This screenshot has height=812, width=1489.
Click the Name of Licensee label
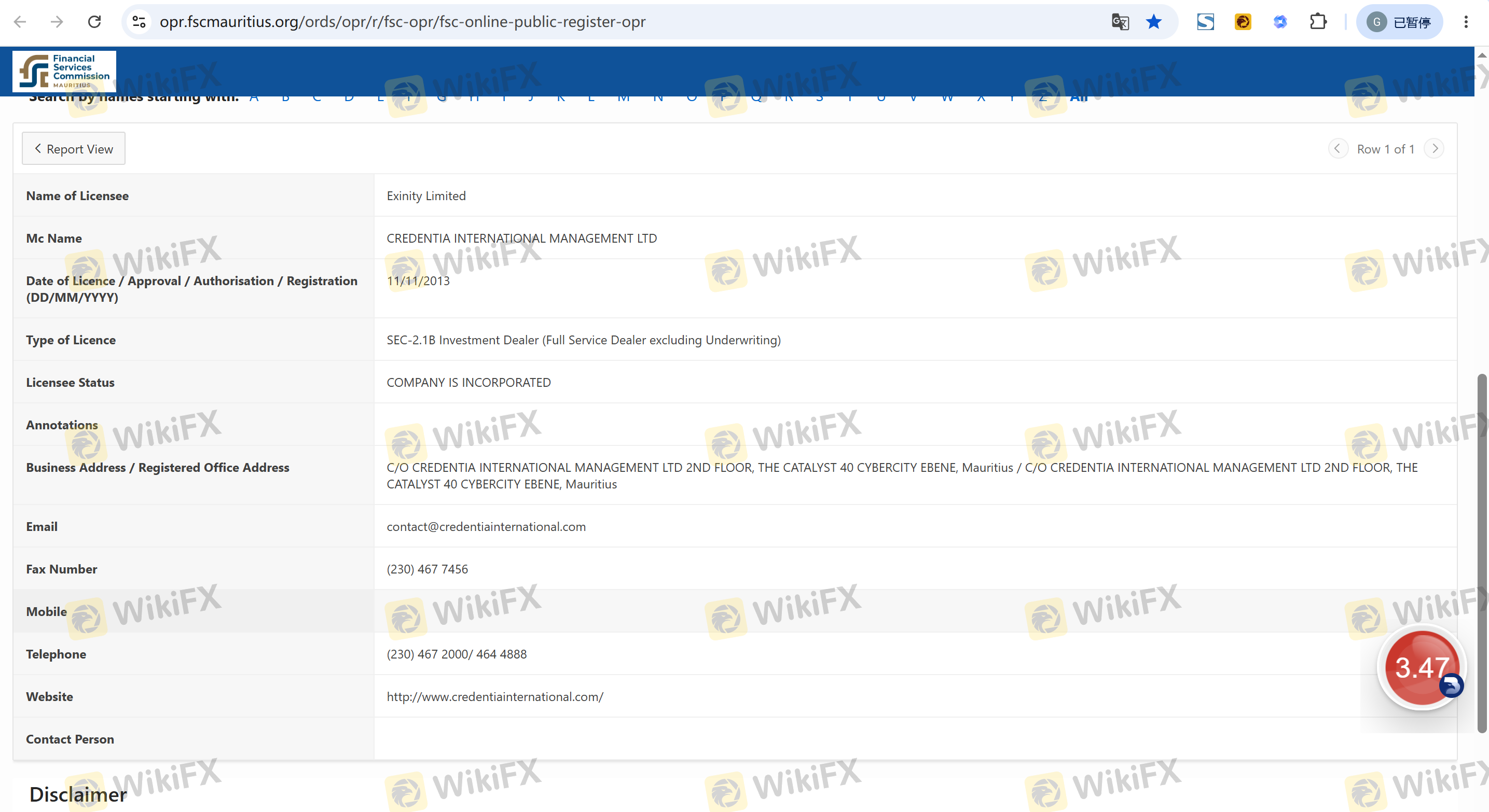pyautogui.click(x=77, y=196)
